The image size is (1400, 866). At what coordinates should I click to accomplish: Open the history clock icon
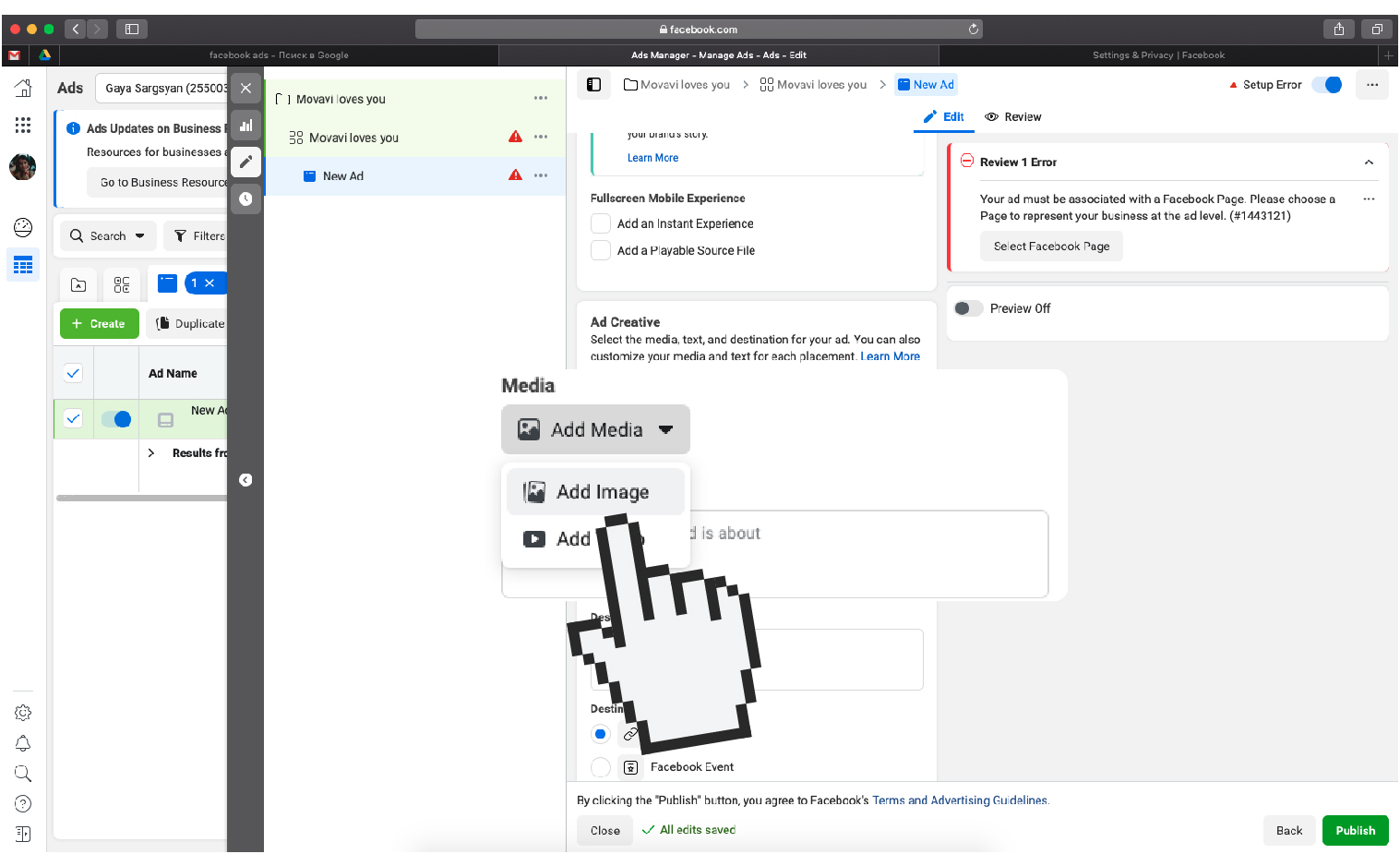coord(245,198)
